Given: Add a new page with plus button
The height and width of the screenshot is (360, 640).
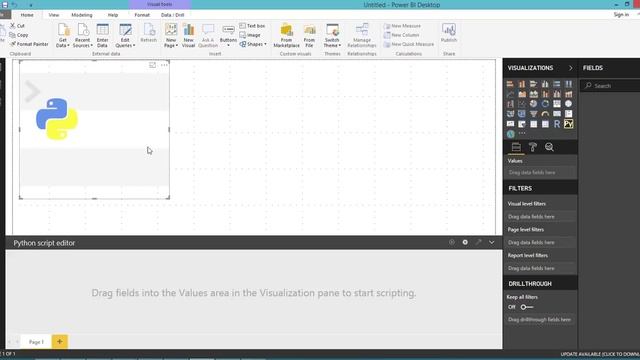Looking at the screenshot, I should (x=60, y=342).
